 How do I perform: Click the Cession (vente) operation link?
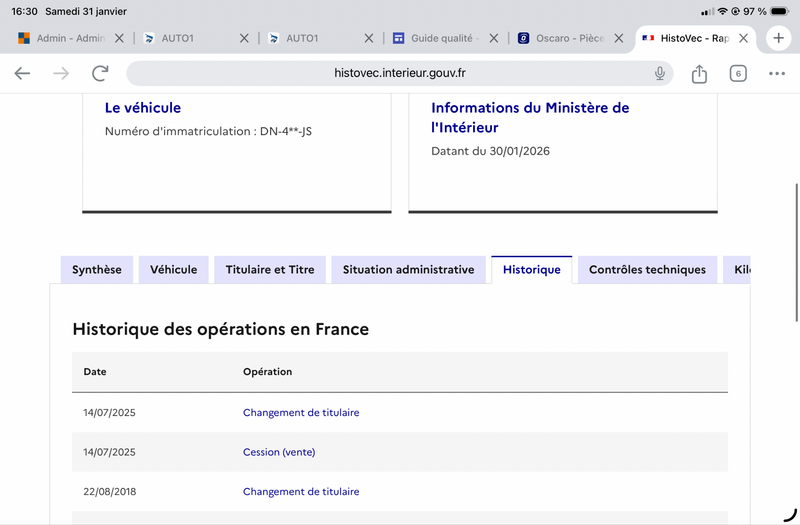click(279, 452)
